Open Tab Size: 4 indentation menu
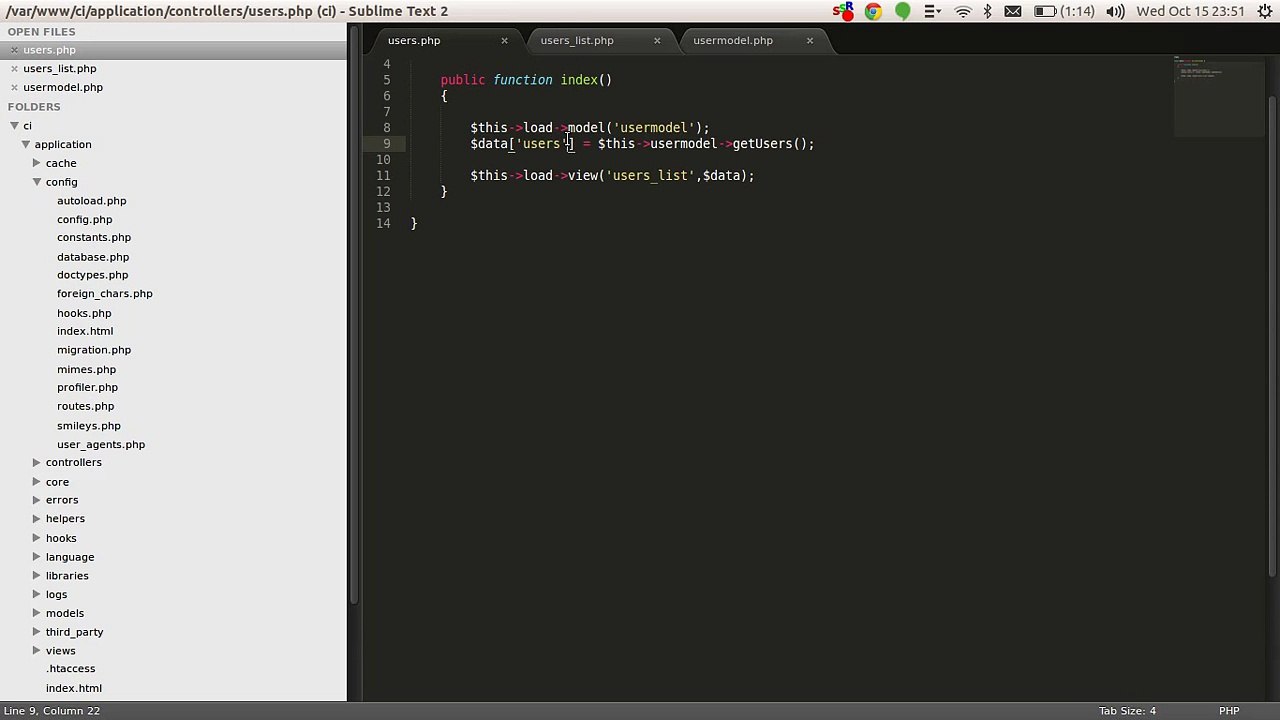 1127,711
